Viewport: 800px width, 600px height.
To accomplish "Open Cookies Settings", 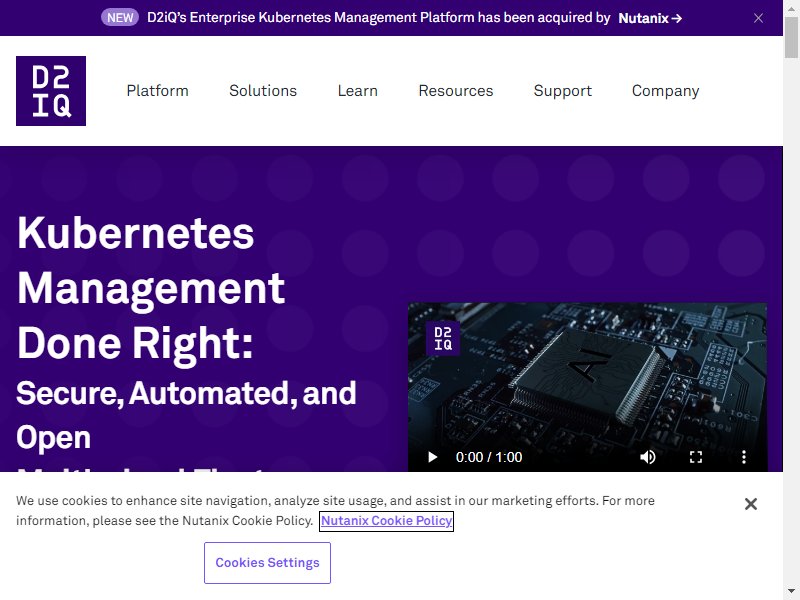I will point(267,563).
